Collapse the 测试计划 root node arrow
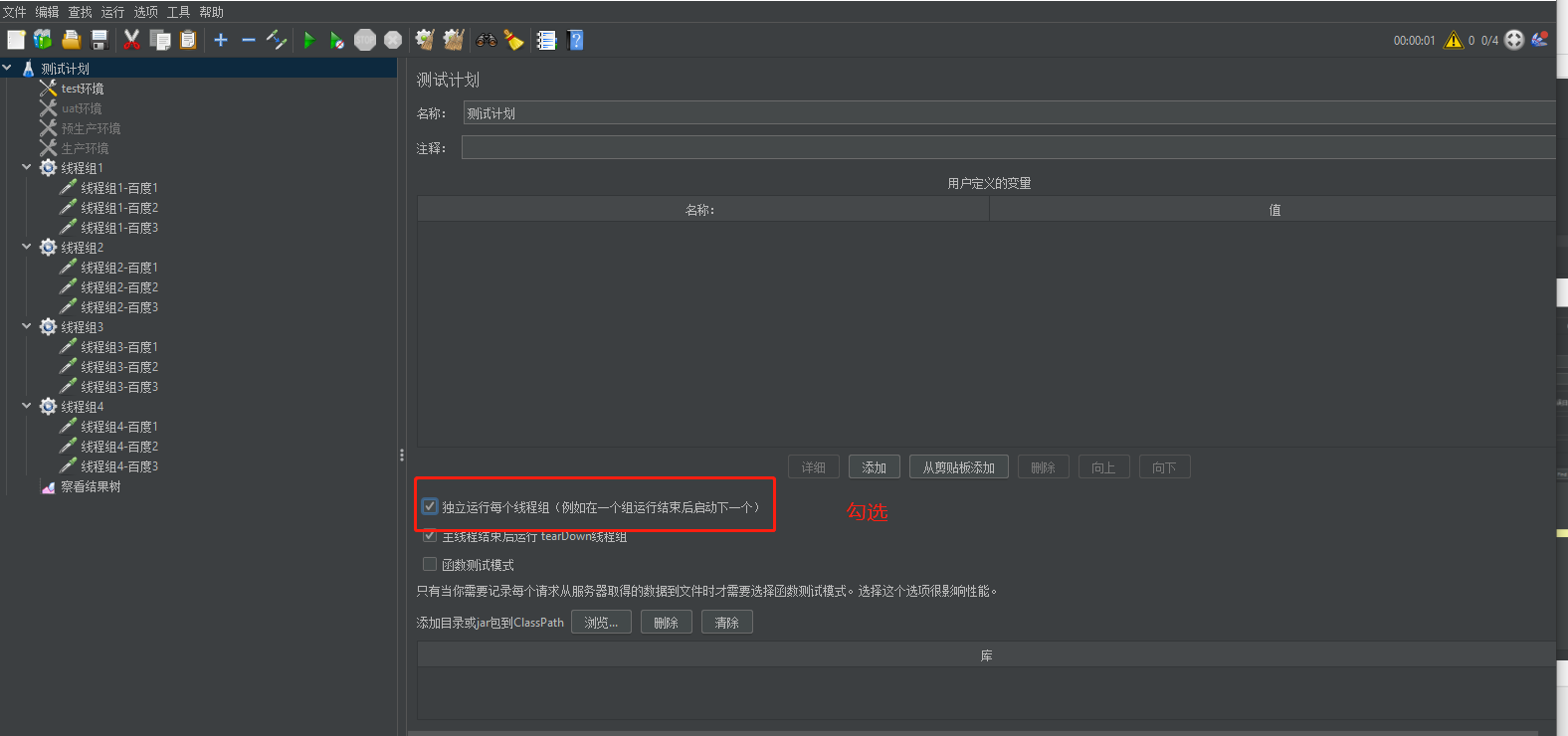Image resolution: width=1568 pixels, height=736 pixels. point(7,68)
